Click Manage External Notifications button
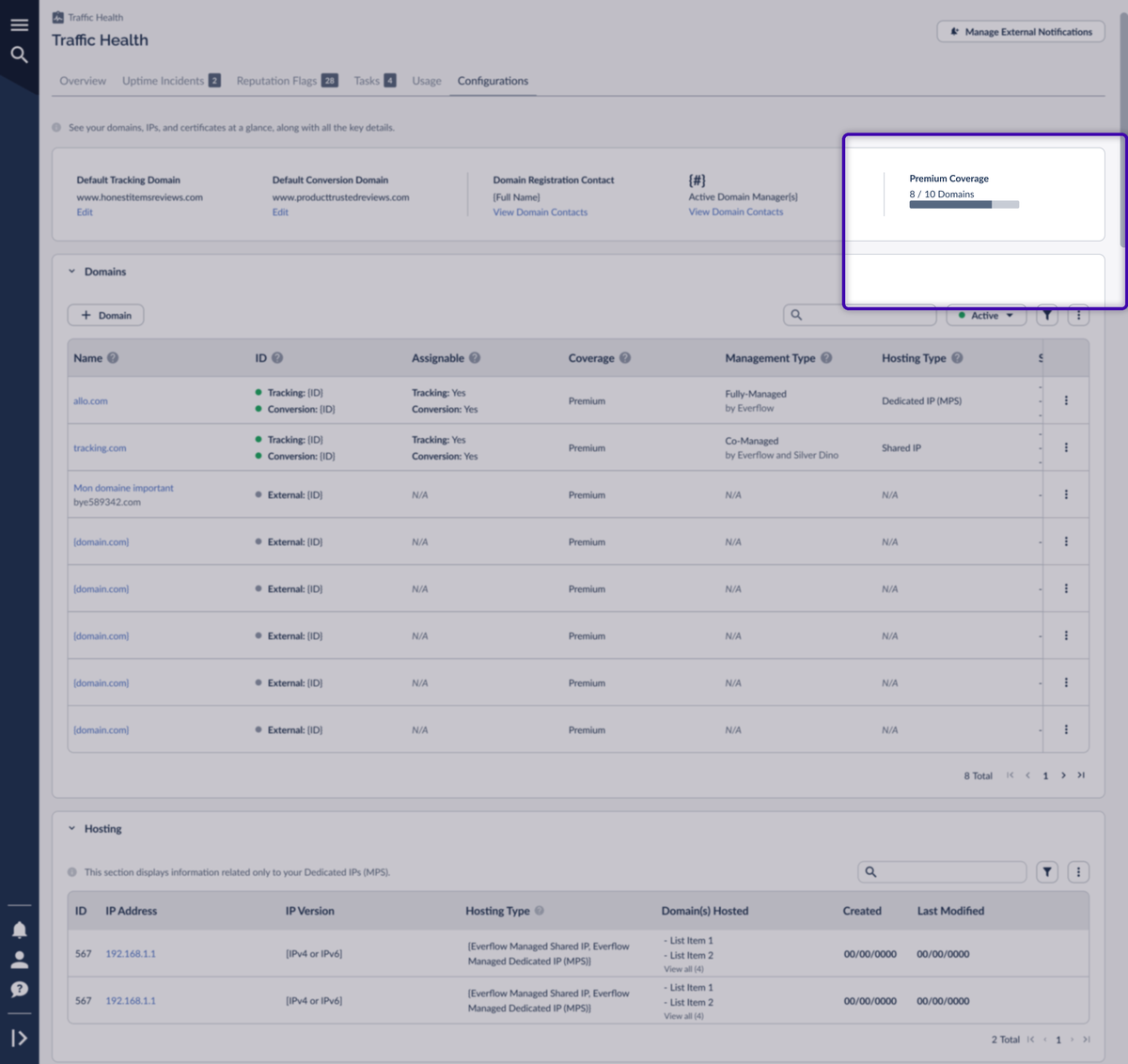Image resolution: width=1128 pixels, height=1064 pixels. tap(1021, 32)
